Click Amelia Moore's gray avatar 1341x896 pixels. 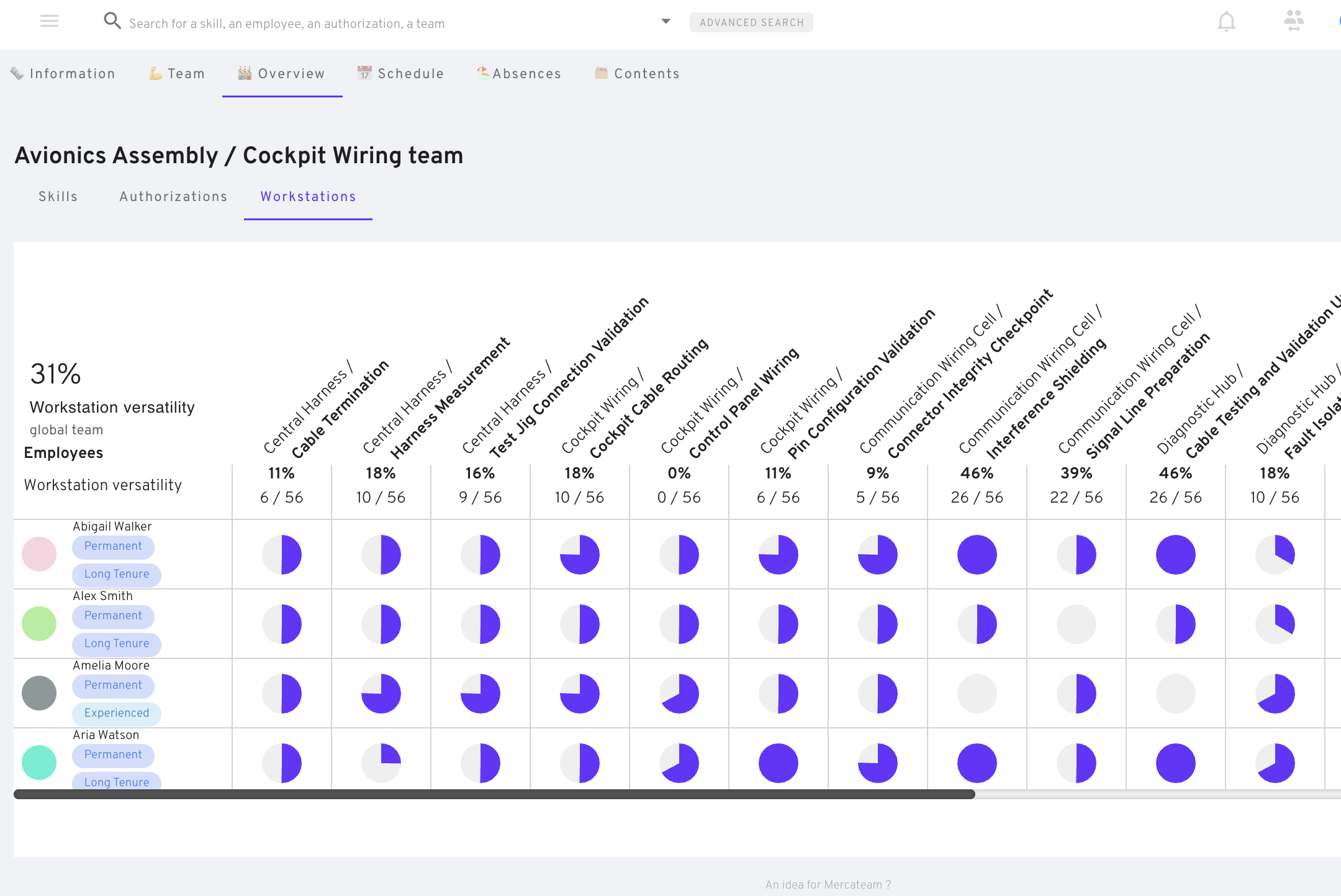(39, 693)
